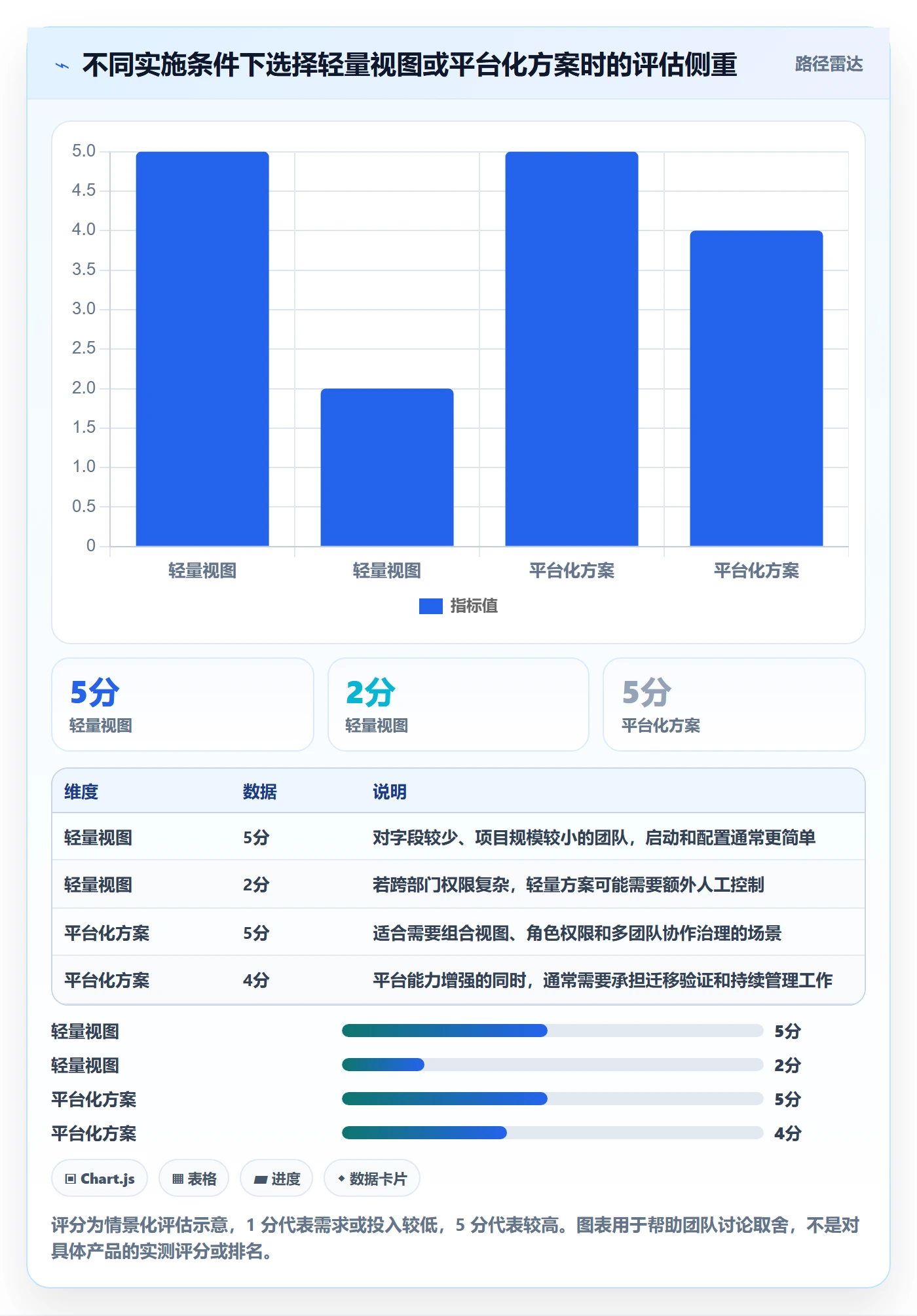
Task: Select the 表格 tag chip
Action: click(194, 1179)
